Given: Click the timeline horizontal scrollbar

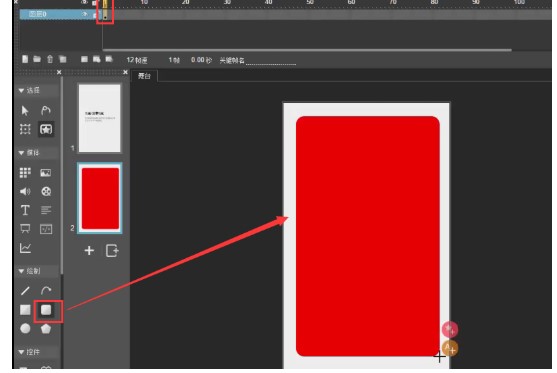Looking at the screenshot, I should [x=307, y=50].
